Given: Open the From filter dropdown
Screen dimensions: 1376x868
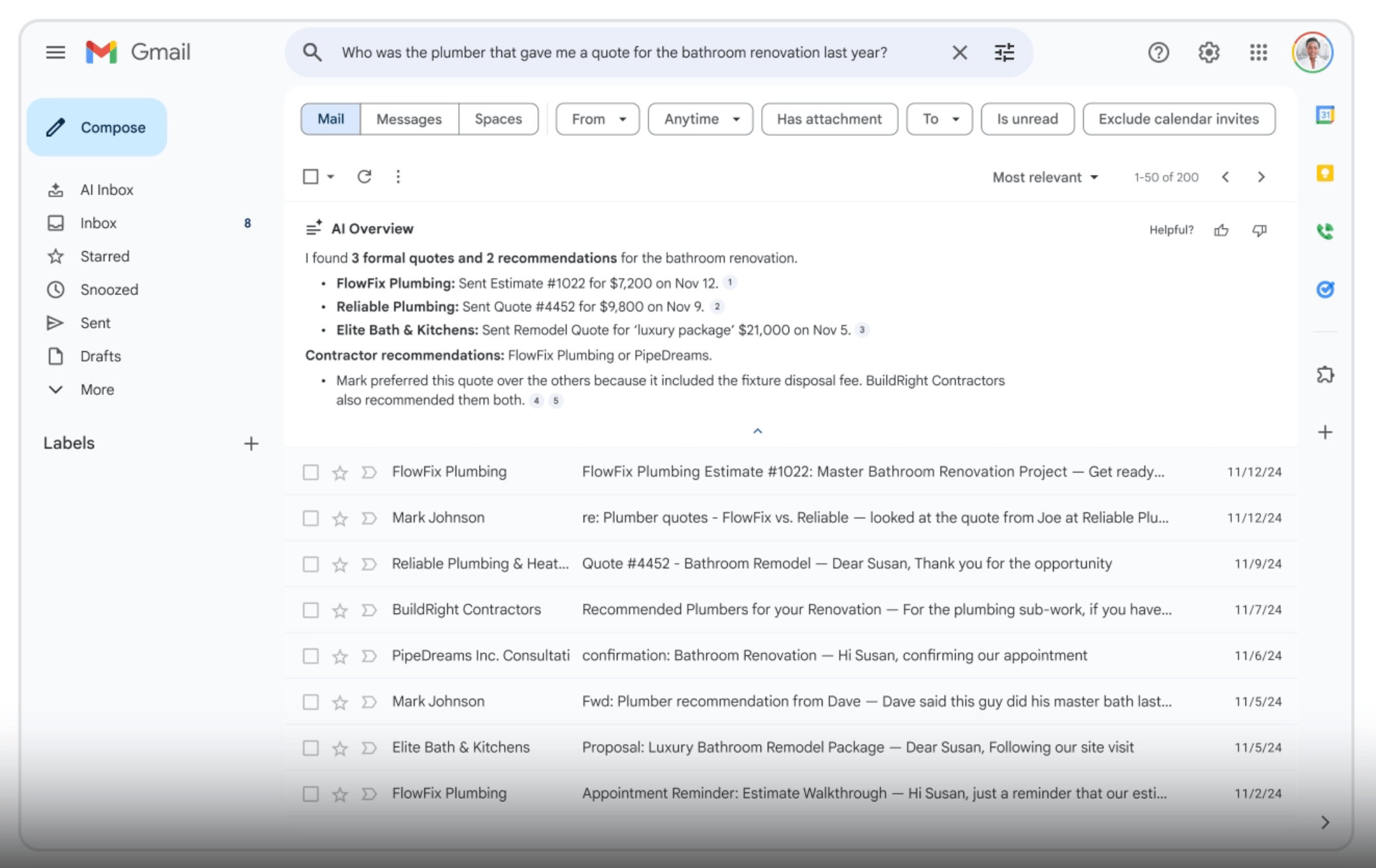Looking at the screenshot, I should [x=596, y=119].
